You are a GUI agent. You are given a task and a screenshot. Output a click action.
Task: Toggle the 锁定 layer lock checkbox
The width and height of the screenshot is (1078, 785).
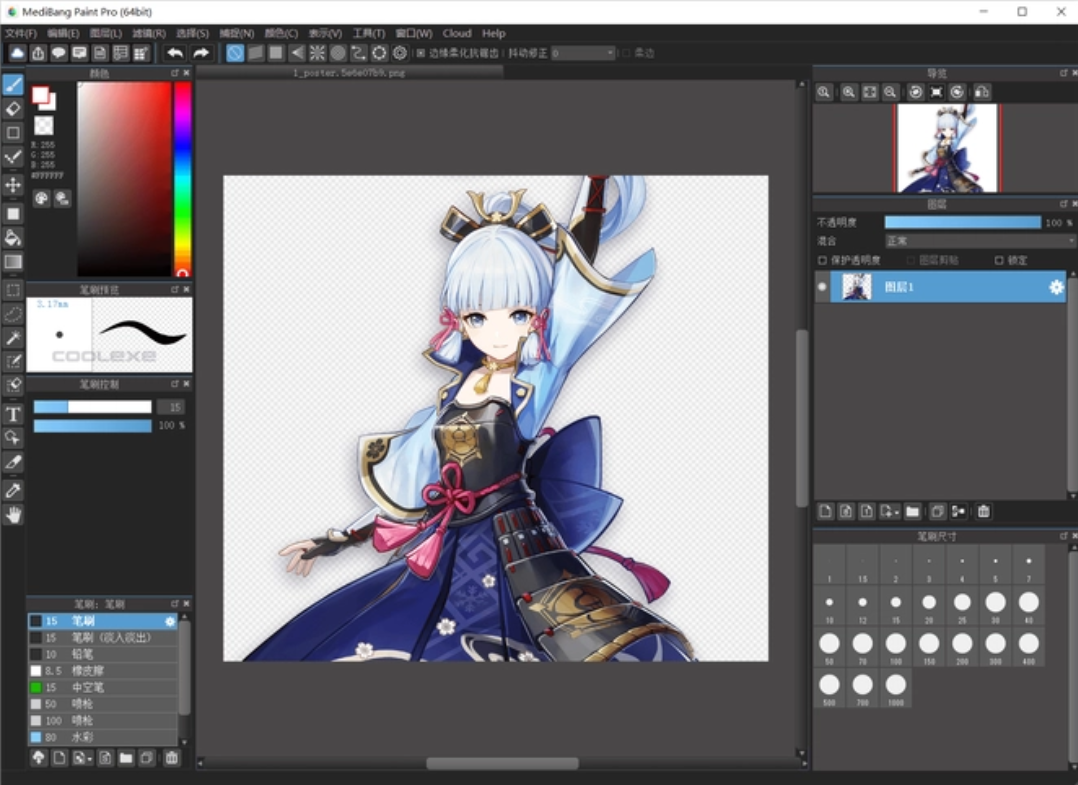[x=998, y=260]
